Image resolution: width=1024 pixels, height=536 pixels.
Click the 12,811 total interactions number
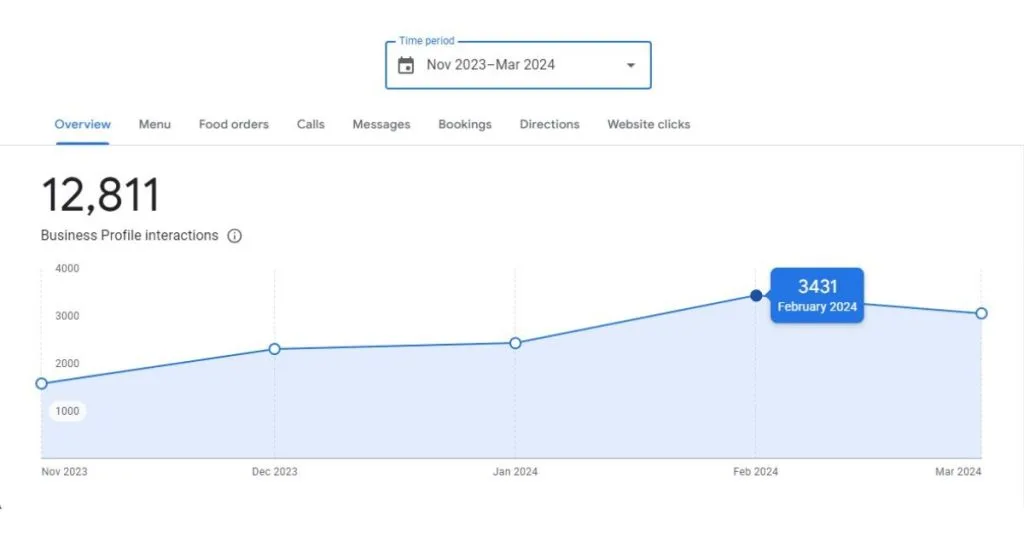click(x=101, y=195)
